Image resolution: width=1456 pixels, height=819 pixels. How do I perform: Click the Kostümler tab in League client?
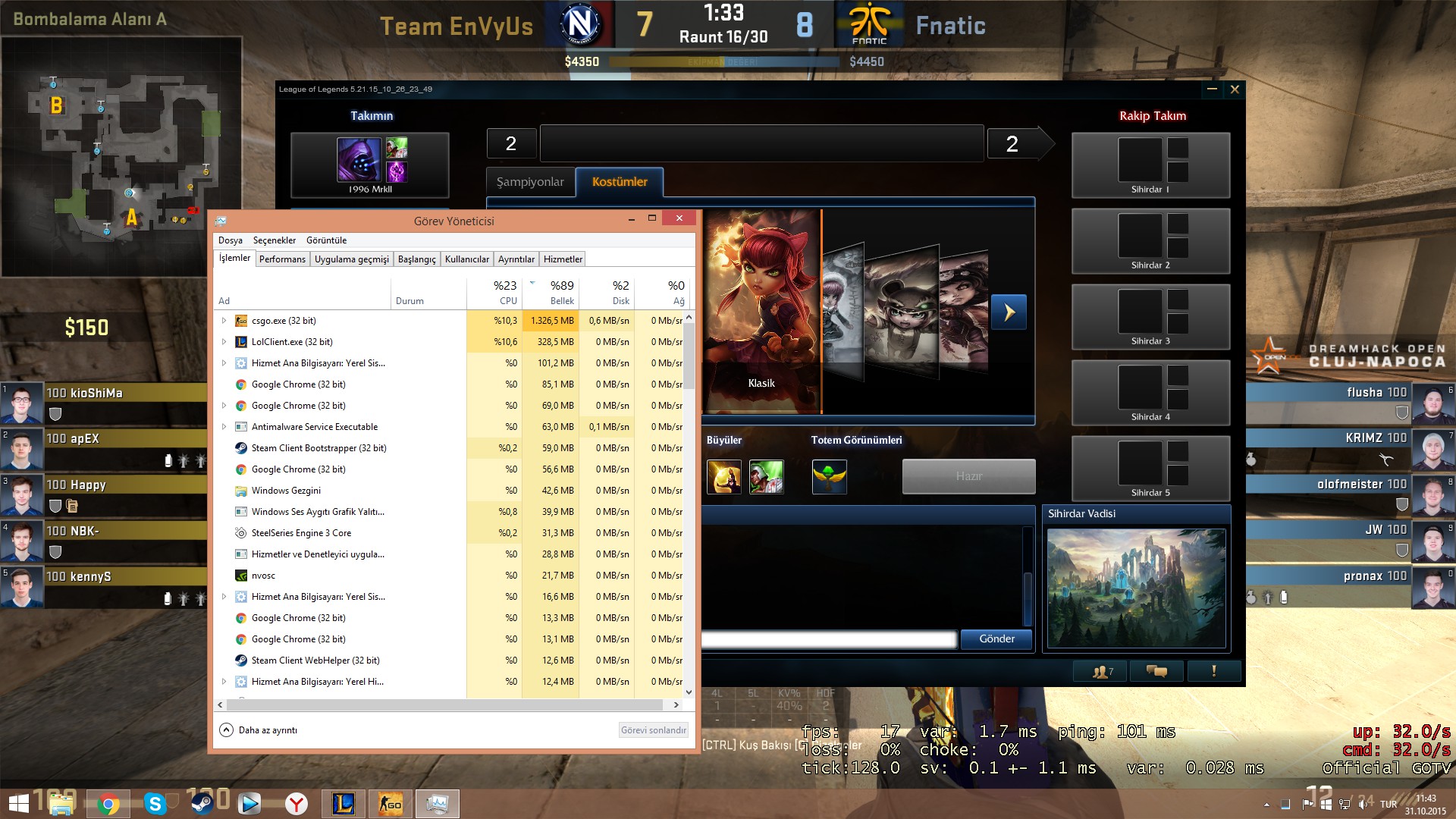pyautogui.click(x=620, y=182)
